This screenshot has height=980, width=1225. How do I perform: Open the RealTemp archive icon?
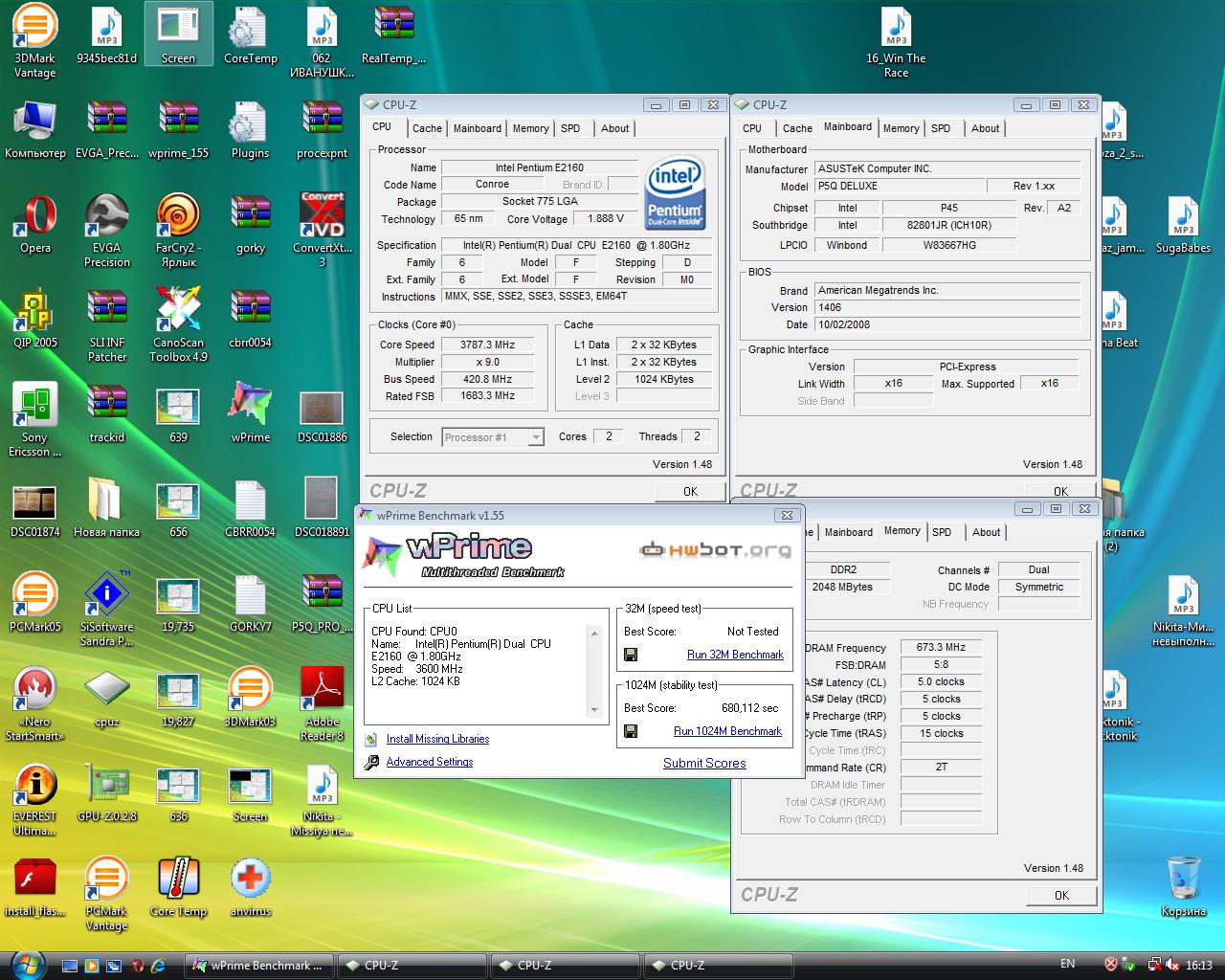point(393,36)
